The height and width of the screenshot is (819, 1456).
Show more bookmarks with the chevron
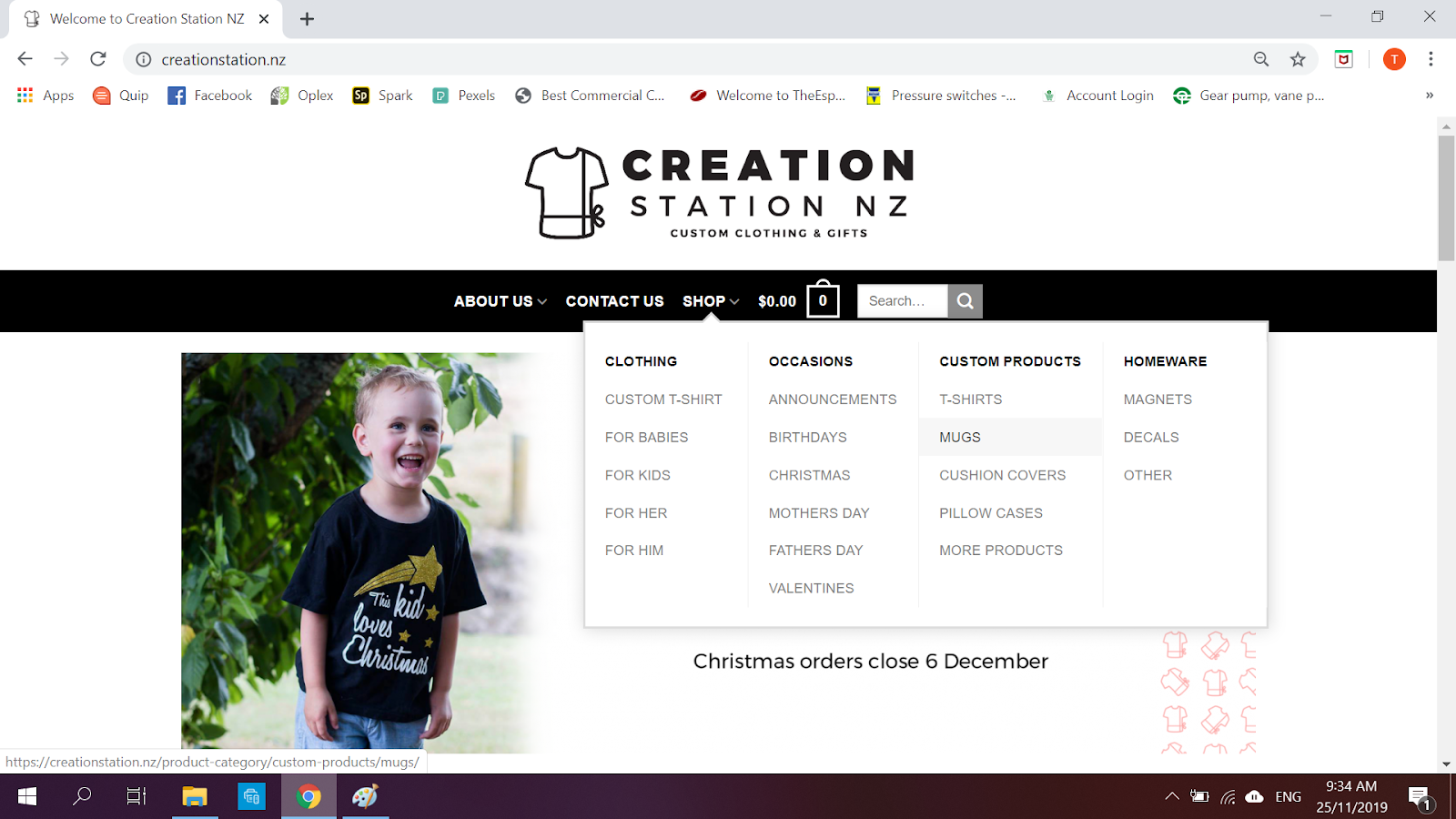(1430, 96)
